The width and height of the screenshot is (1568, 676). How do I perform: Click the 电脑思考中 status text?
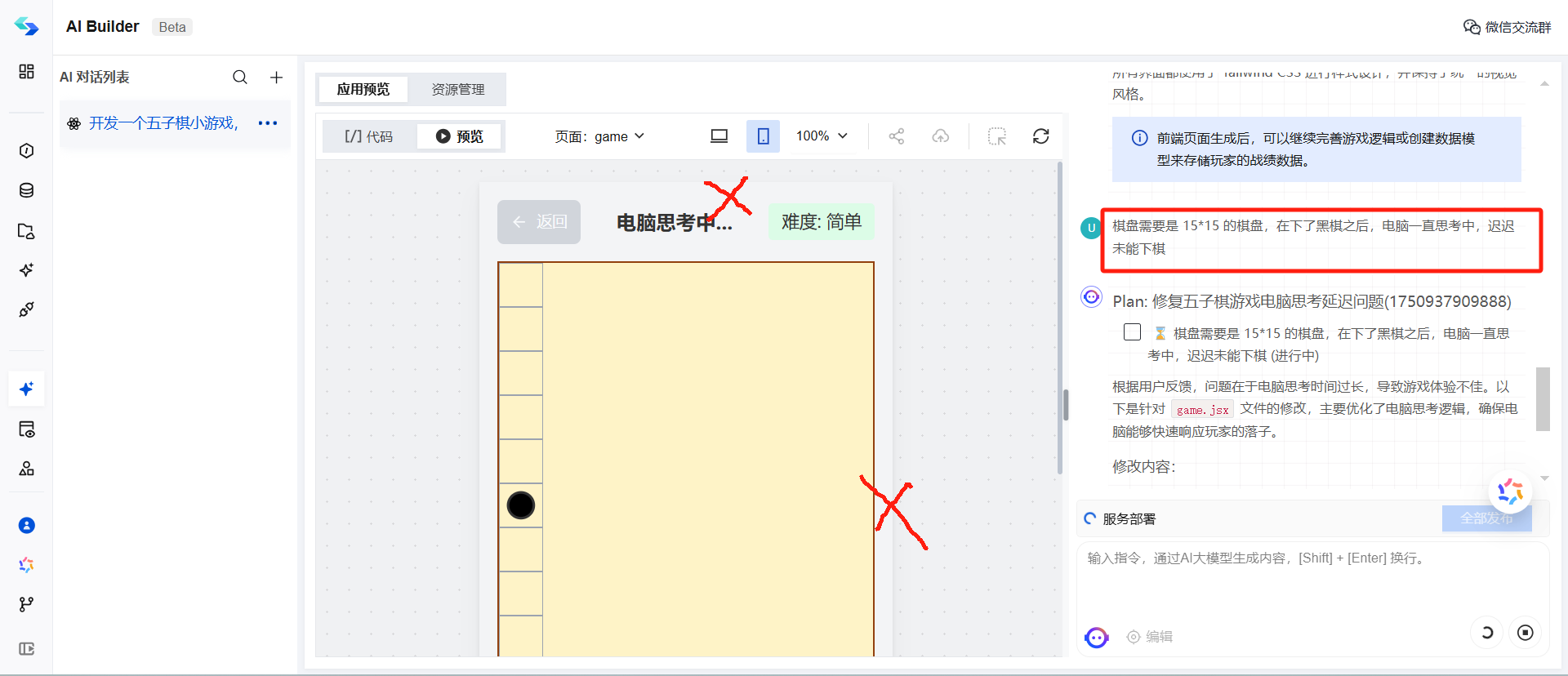click(x=674, y=223)
